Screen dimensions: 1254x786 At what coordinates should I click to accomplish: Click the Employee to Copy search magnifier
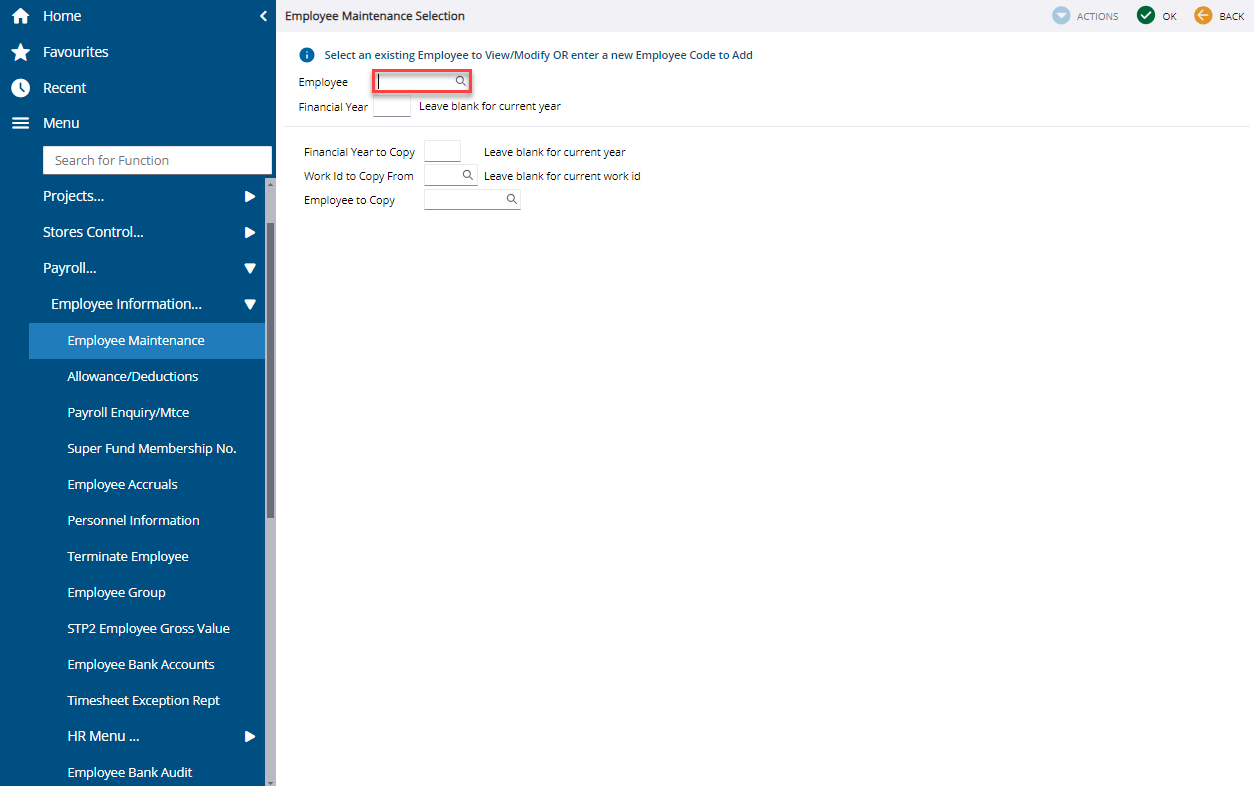pos(511,199)
